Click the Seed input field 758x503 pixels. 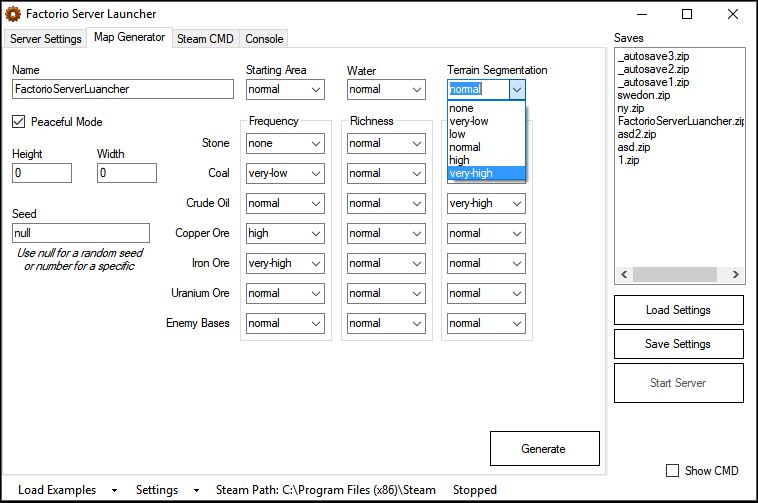pos(81,233)
